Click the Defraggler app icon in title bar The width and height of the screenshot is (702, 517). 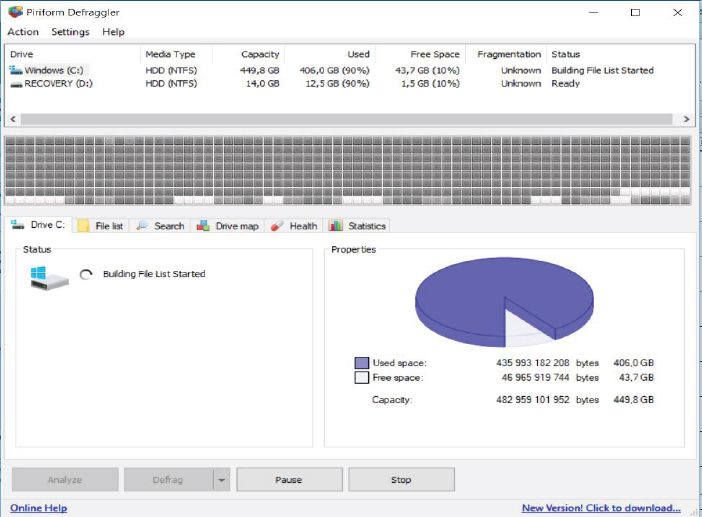(14, 12)
